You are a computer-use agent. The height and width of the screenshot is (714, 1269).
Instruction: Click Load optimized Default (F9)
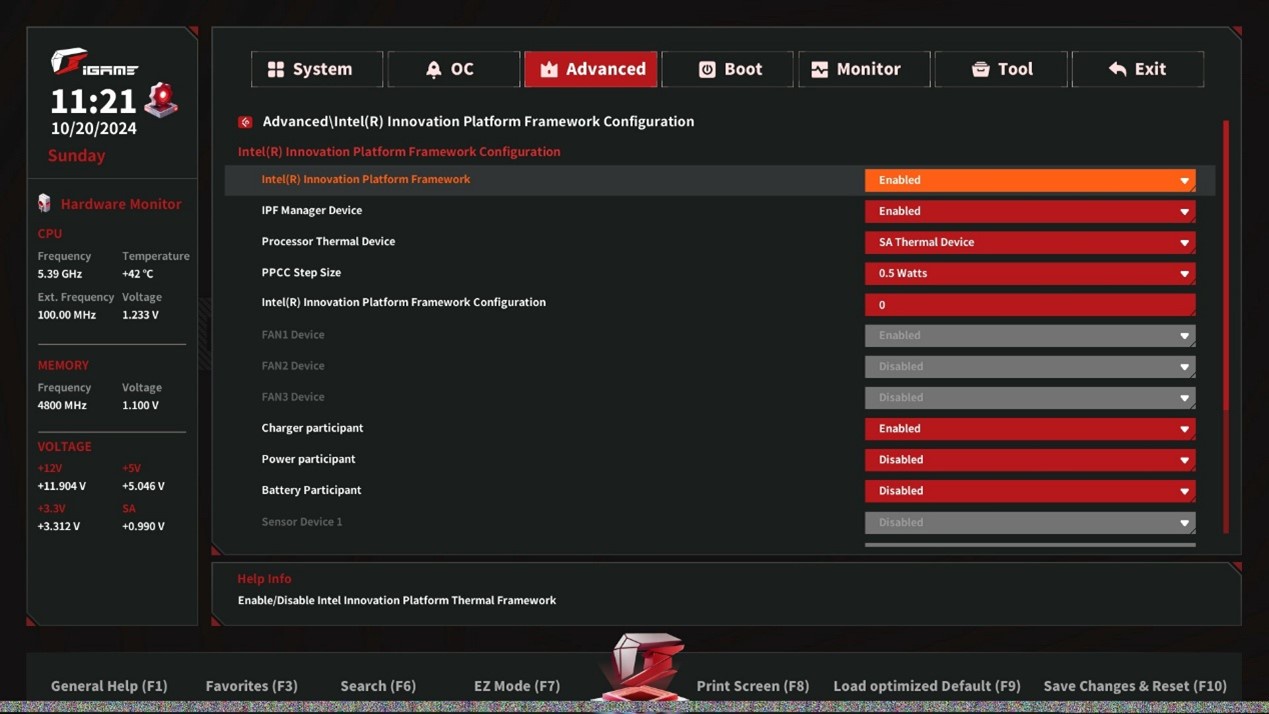(926, 686)
